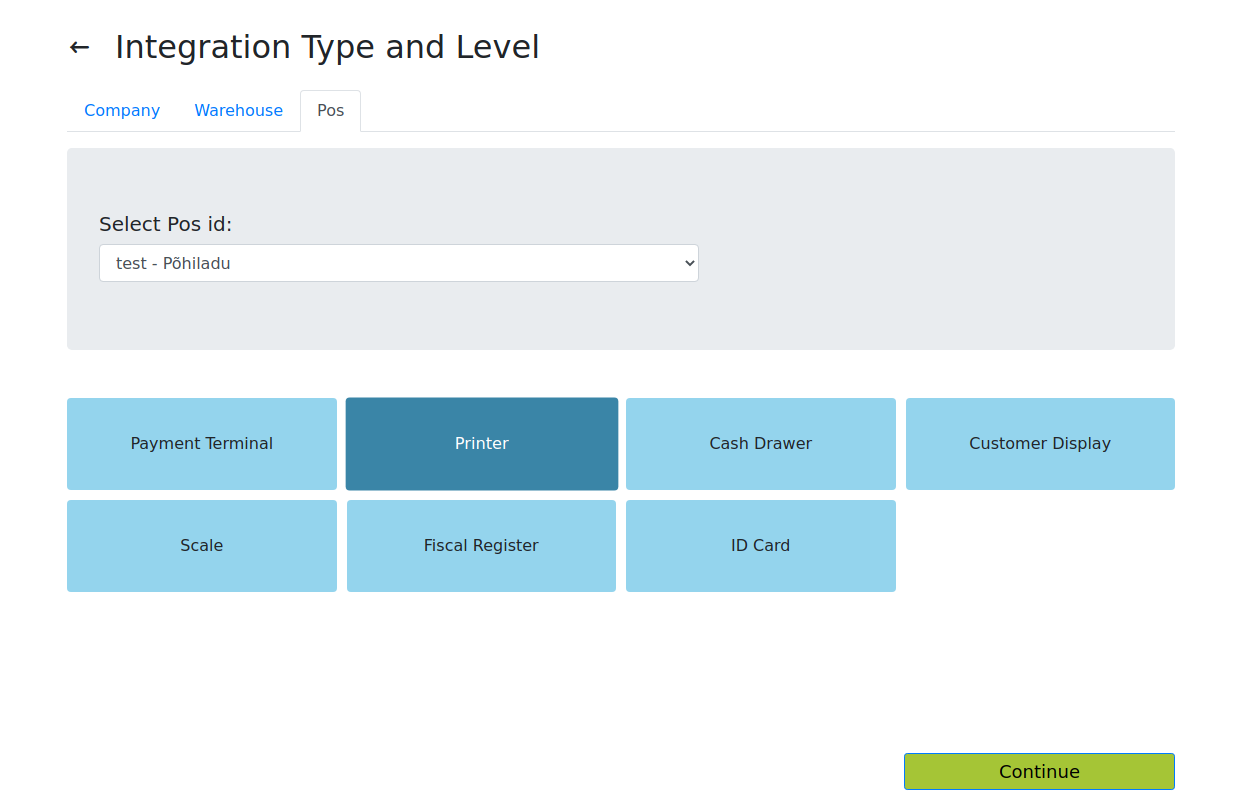Select the ID Card tile
The height and width of the screenshot is (797, 1249).
761,546
